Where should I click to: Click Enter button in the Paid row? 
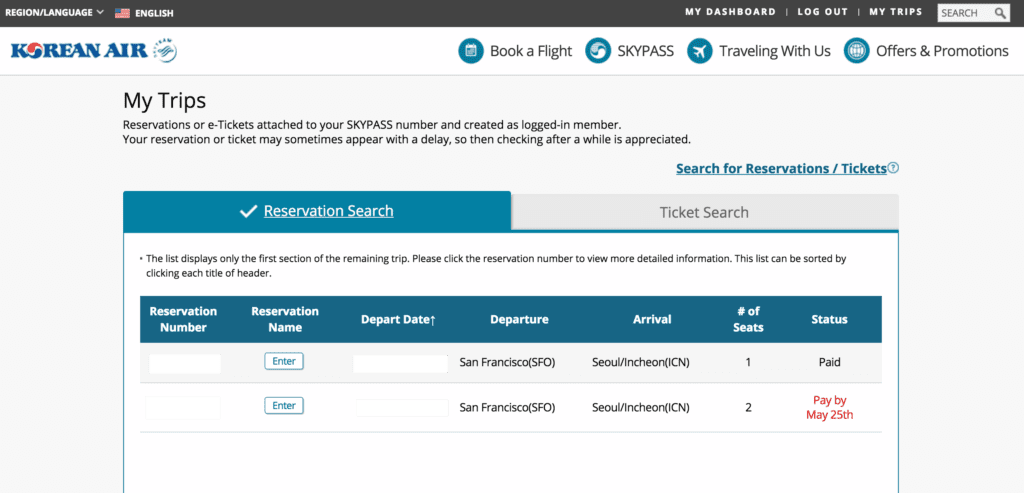coord(284,361)
